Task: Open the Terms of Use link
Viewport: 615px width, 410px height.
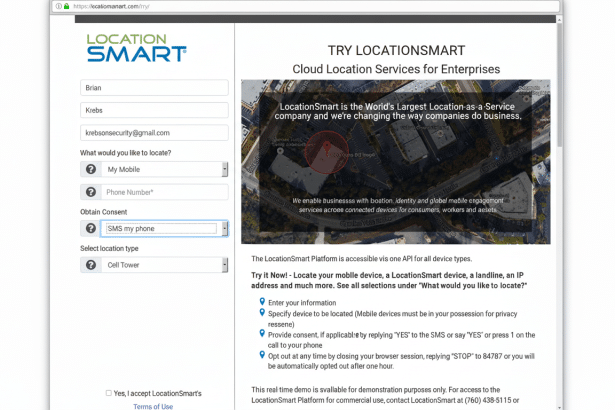Action: click(153, 406)
